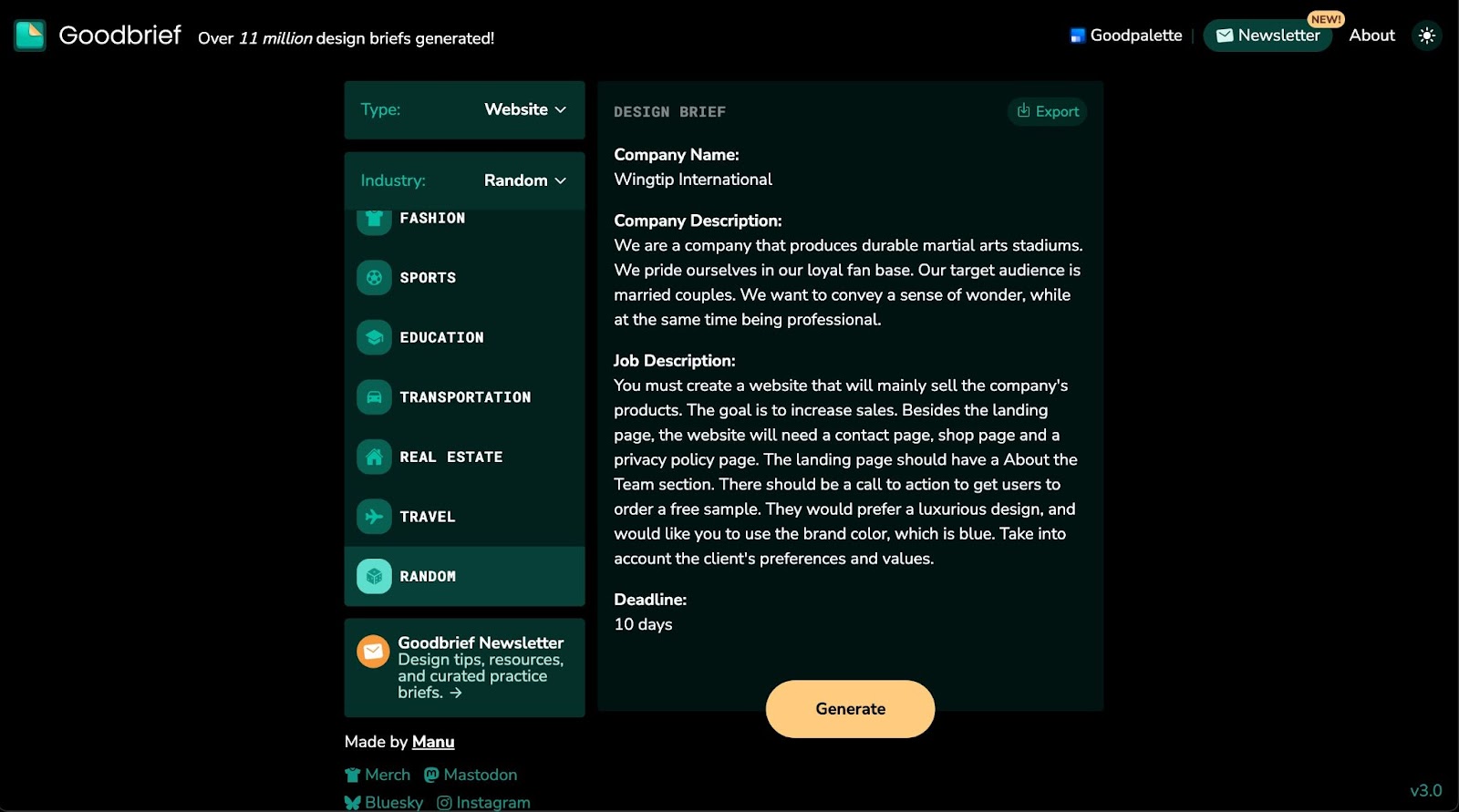Visit Manu's profile link

[x=433, y=742]
